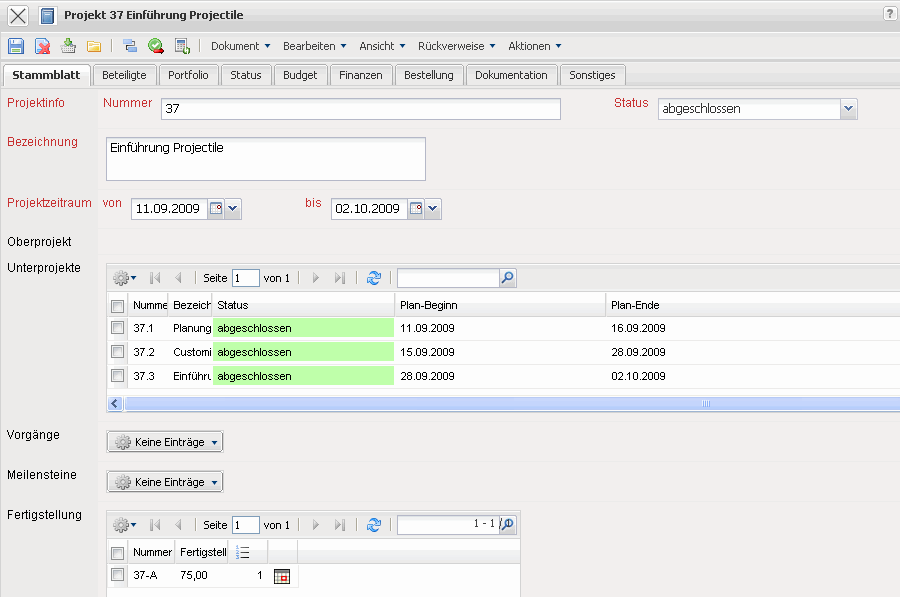
Task: Click the yellow folder icon in toolbar
Action: point(94,46)
